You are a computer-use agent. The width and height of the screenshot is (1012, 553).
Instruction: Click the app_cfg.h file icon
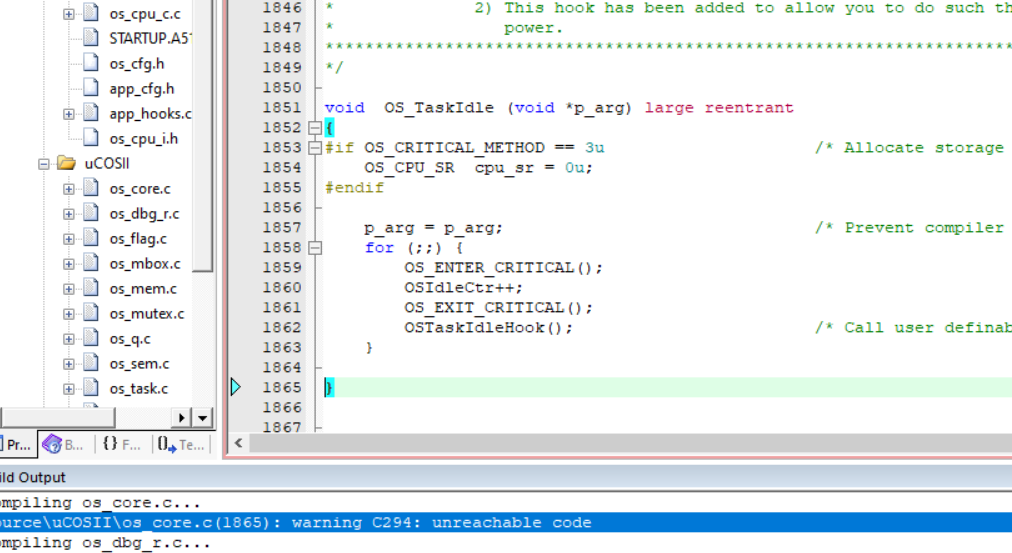click(x=91, y=88)
